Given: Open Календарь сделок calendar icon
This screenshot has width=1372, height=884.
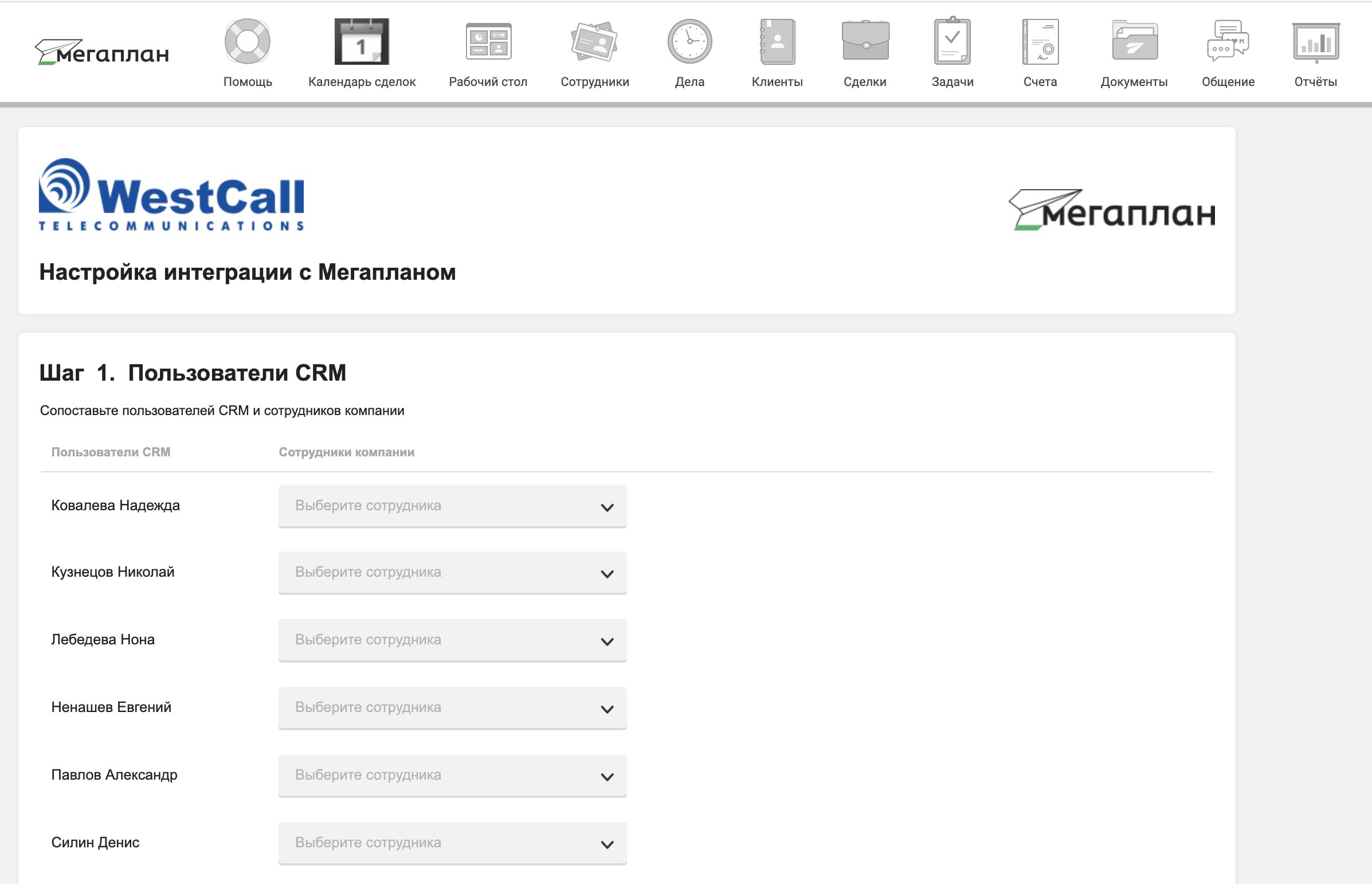Looking at the screenshot, I should click(362, 41).
